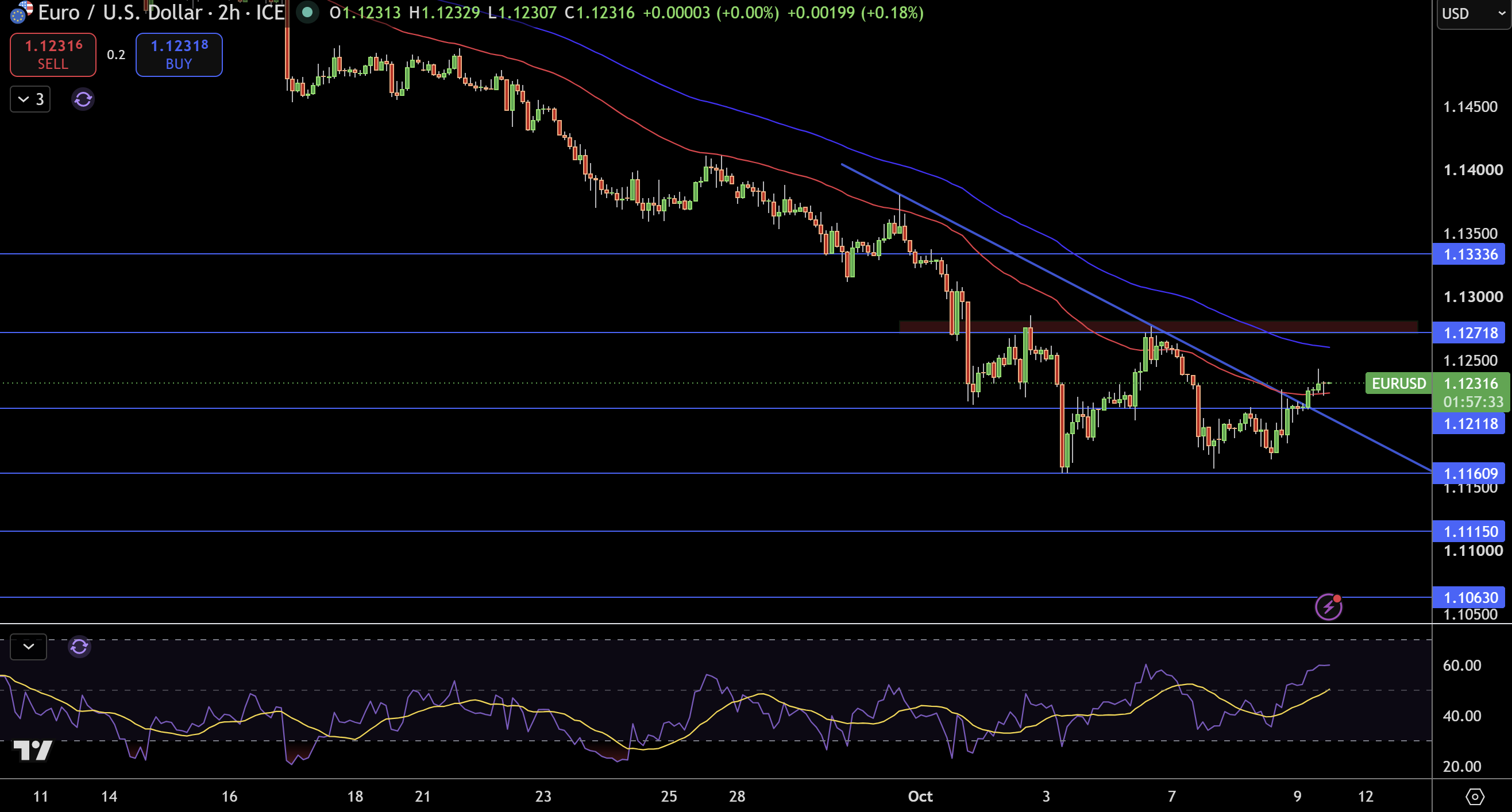
Task: Select the 1.12118 horizontal line price label
Action: click(x=1468, y=424)
